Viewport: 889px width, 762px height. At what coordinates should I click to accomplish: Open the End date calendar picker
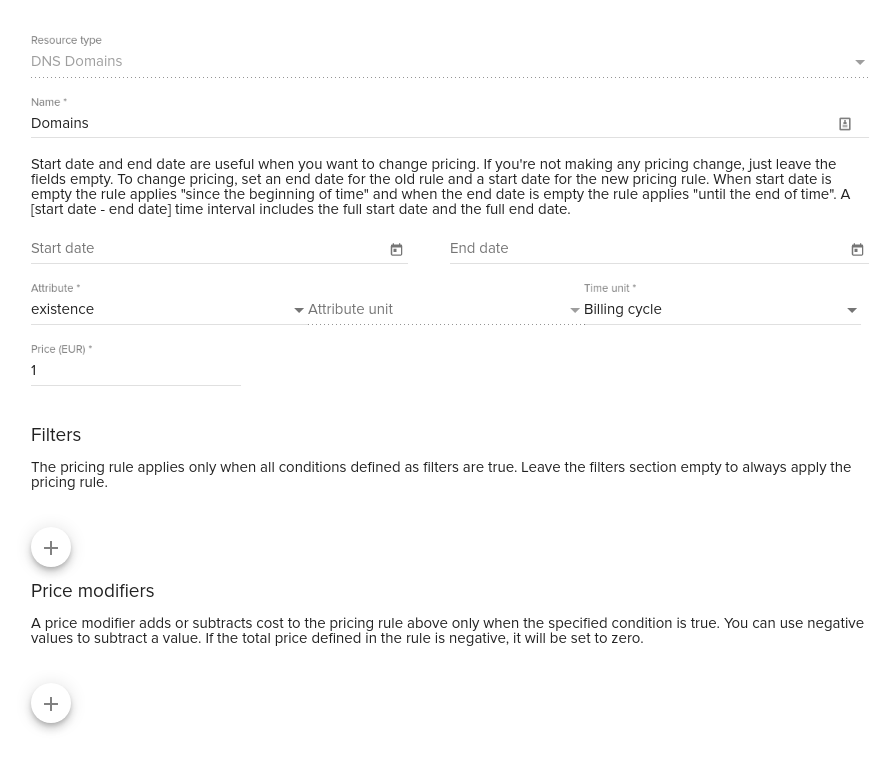click(x=857, y=249)
